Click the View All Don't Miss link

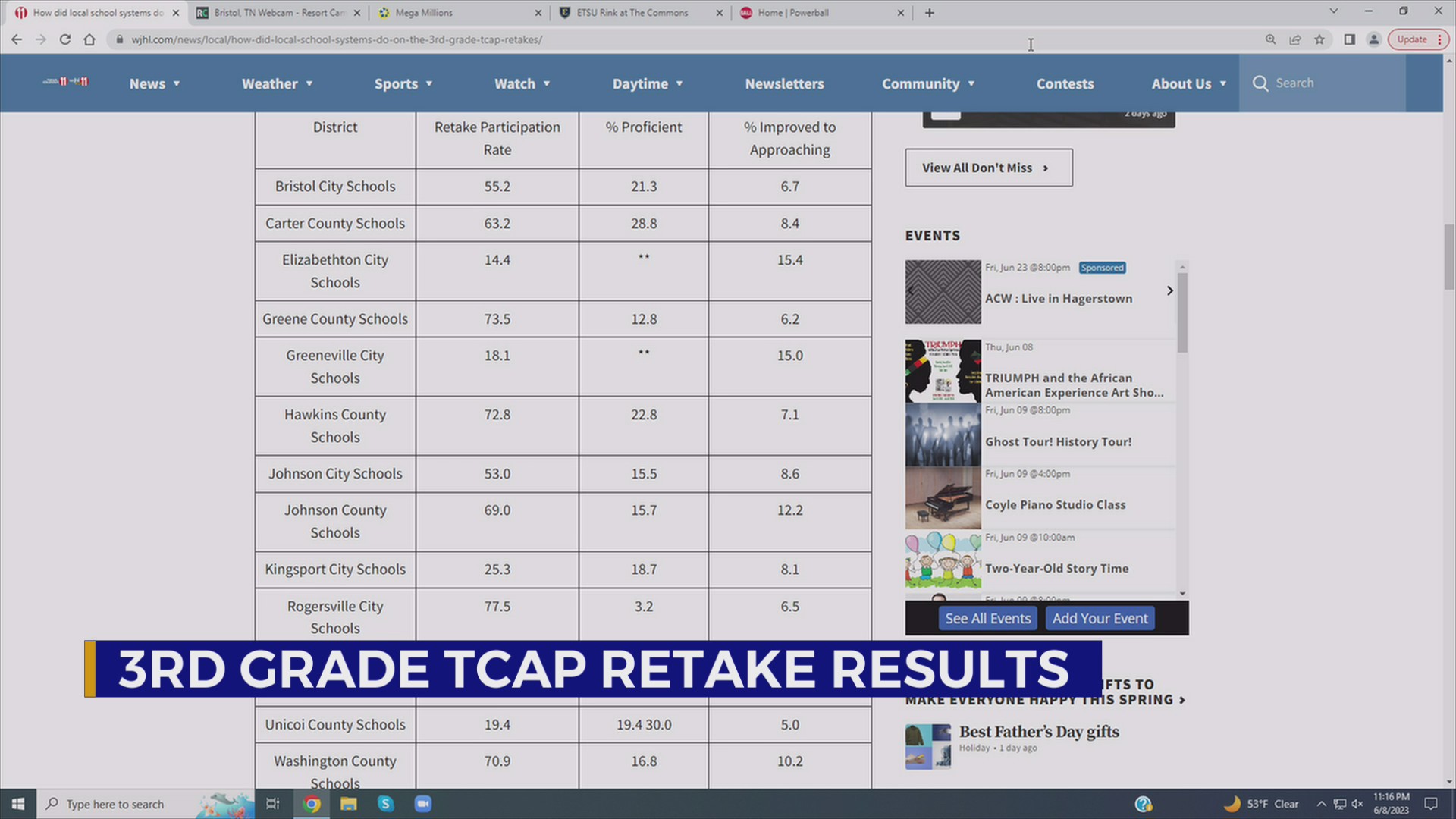tap(987, 168)
